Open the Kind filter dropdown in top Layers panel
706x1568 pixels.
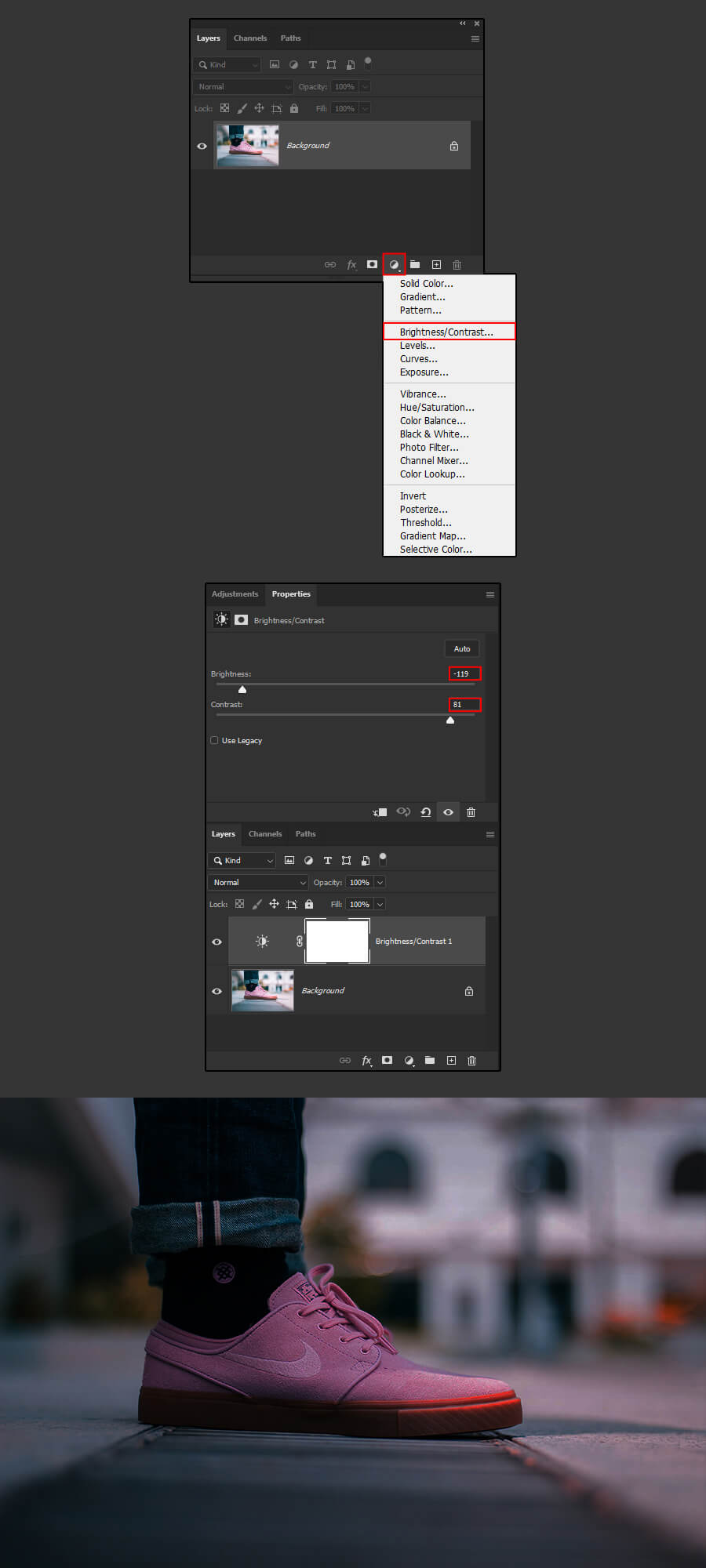pos(227,65)
